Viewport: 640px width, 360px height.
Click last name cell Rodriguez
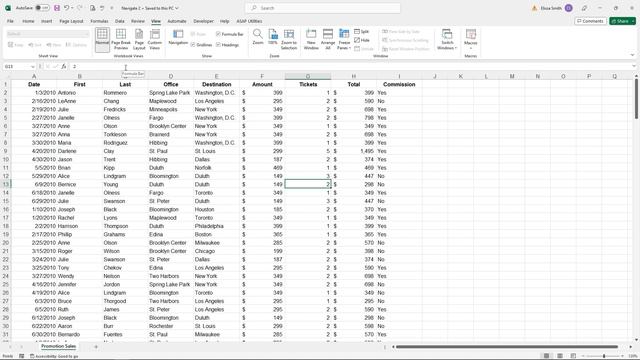coord(125,143)
